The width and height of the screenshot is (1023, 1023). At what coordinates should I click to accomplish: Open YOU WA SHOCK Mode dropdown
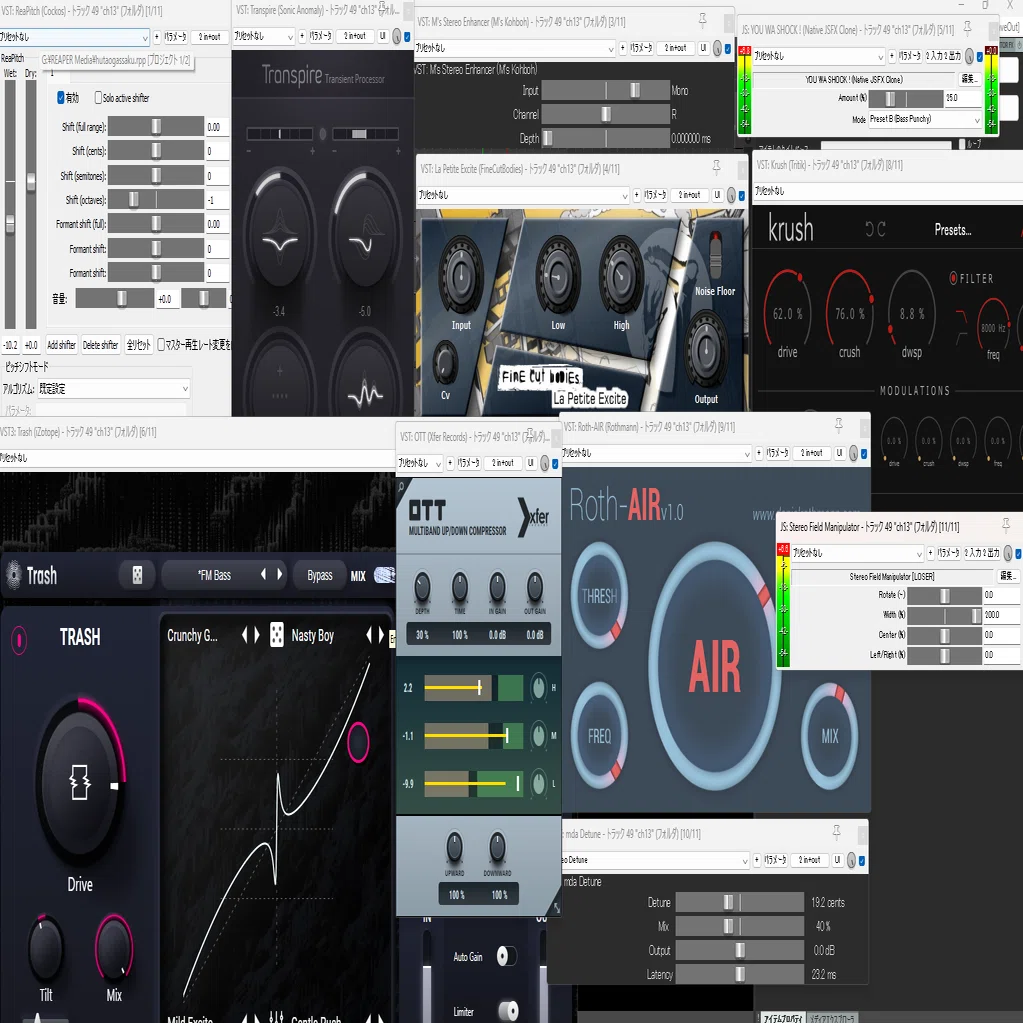[x=924, y=119]
